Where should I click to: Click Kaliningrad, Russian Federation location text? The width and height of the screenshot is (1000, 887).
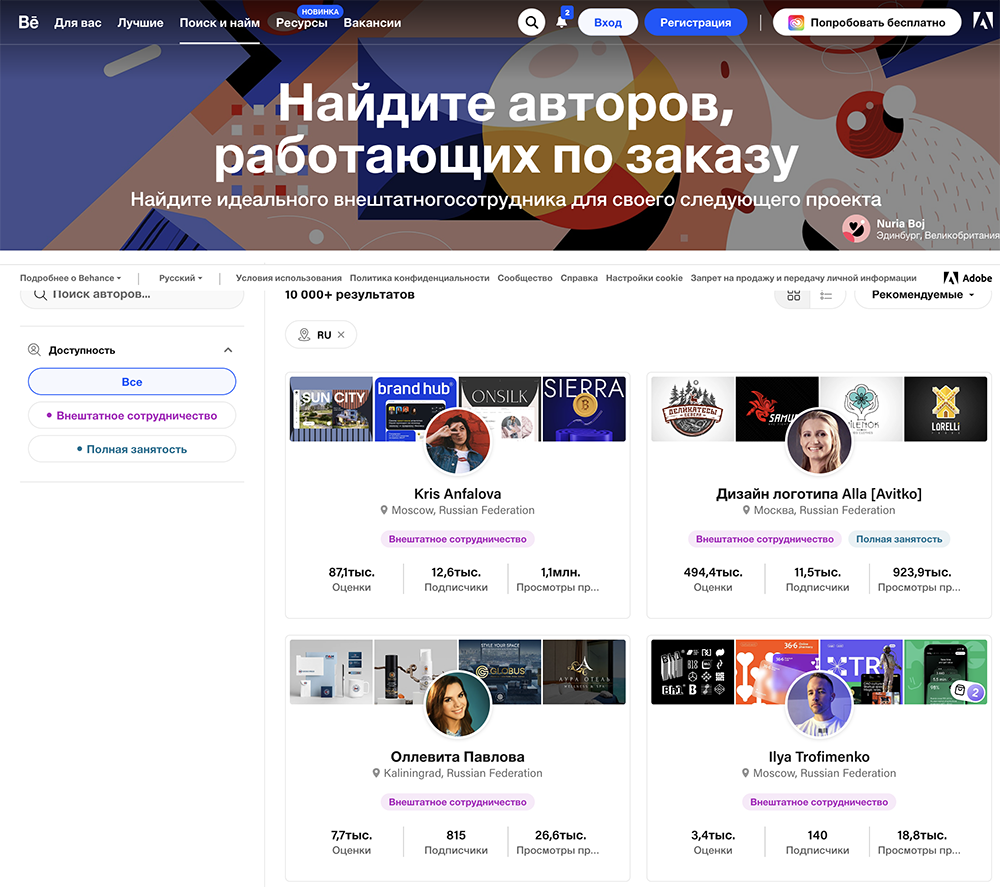point(463,773)
